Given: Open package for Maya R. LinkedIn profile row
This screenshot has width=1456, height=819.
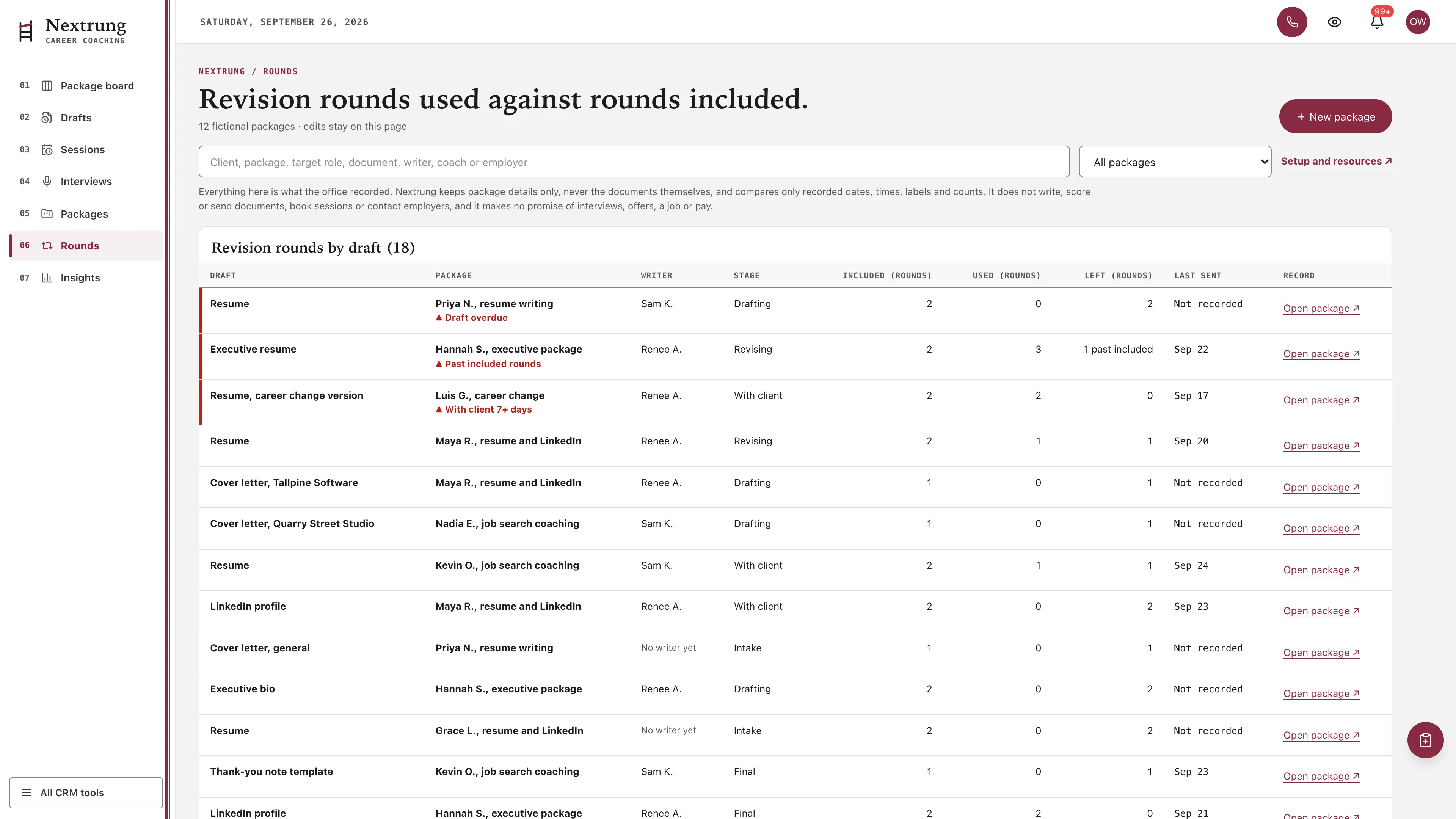Looking at the screenshot, I should point(1321,611).
